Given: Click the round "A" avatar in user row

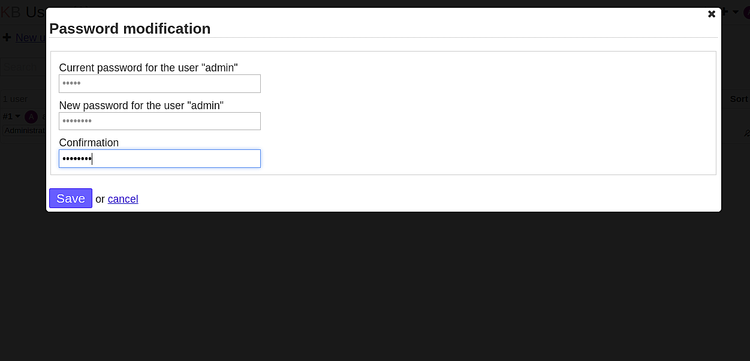Looking at the screenshot, I should pyautogui.click(x=31, y=117).
